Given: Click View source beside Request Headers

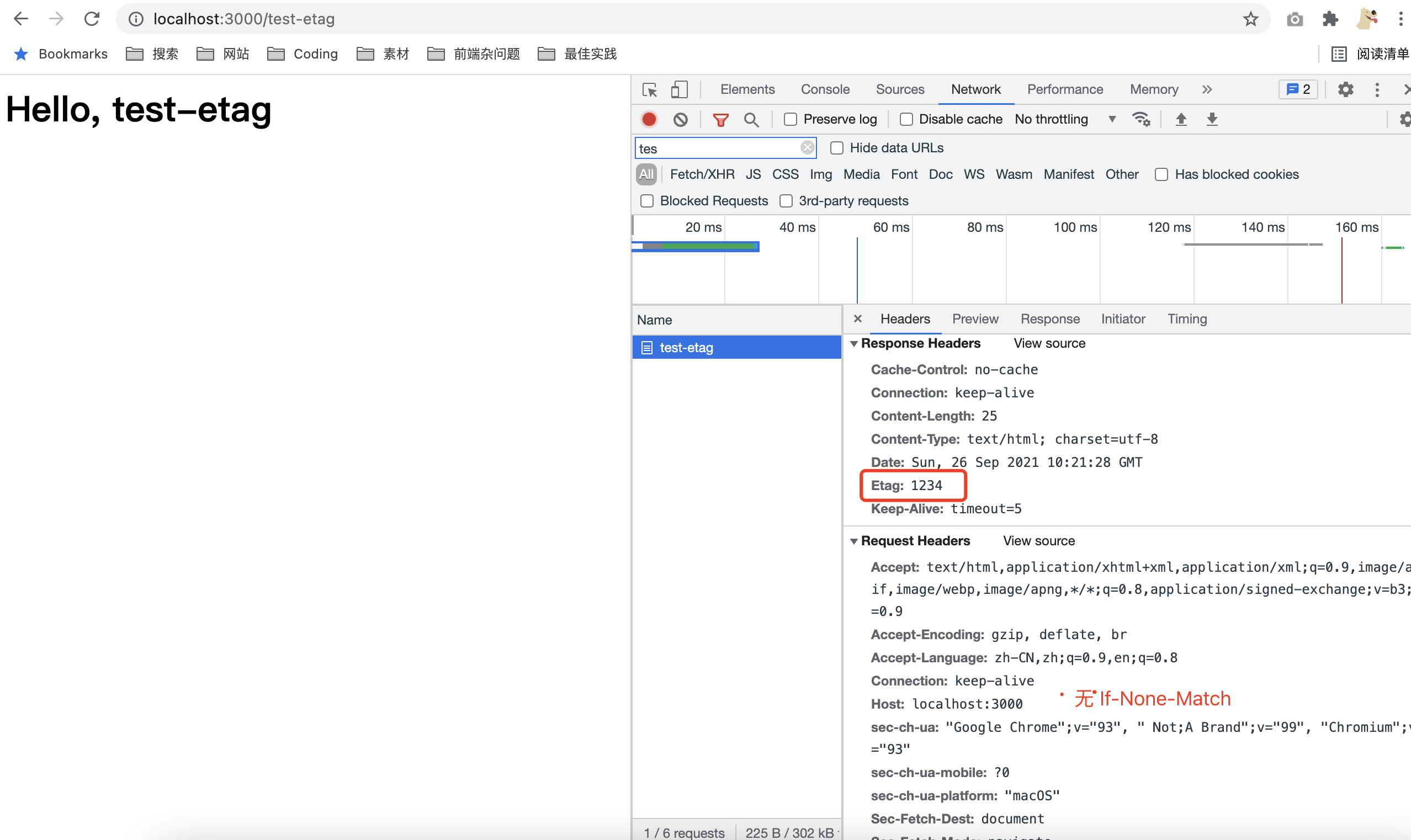Looking at the screenshot, I should pyautogui.click(x=1038, y=541).
